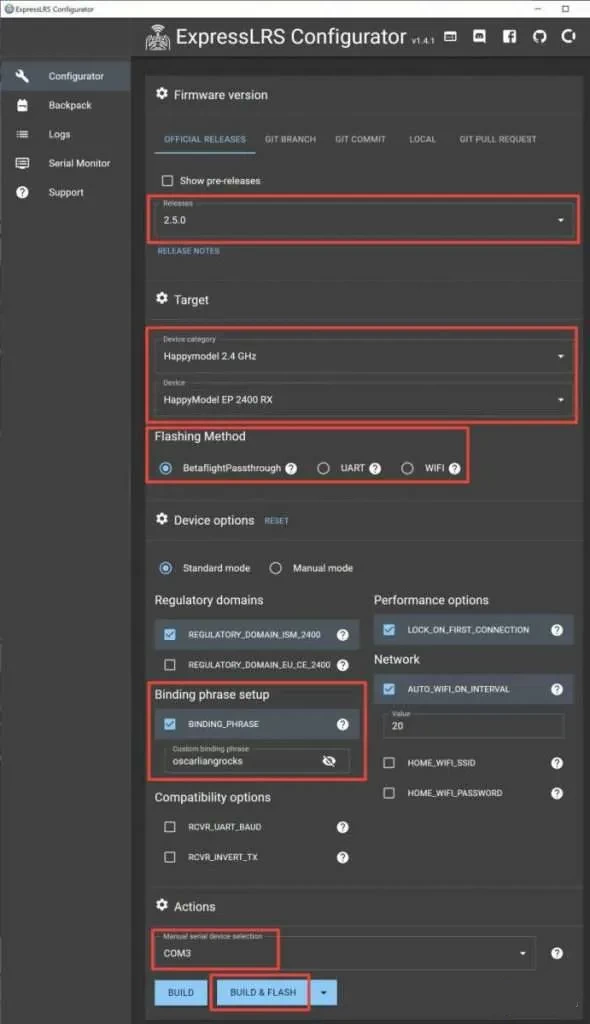Open the Discord icon in the header
The width and height of the screenshot is (590, 1024).
(480, 37)
